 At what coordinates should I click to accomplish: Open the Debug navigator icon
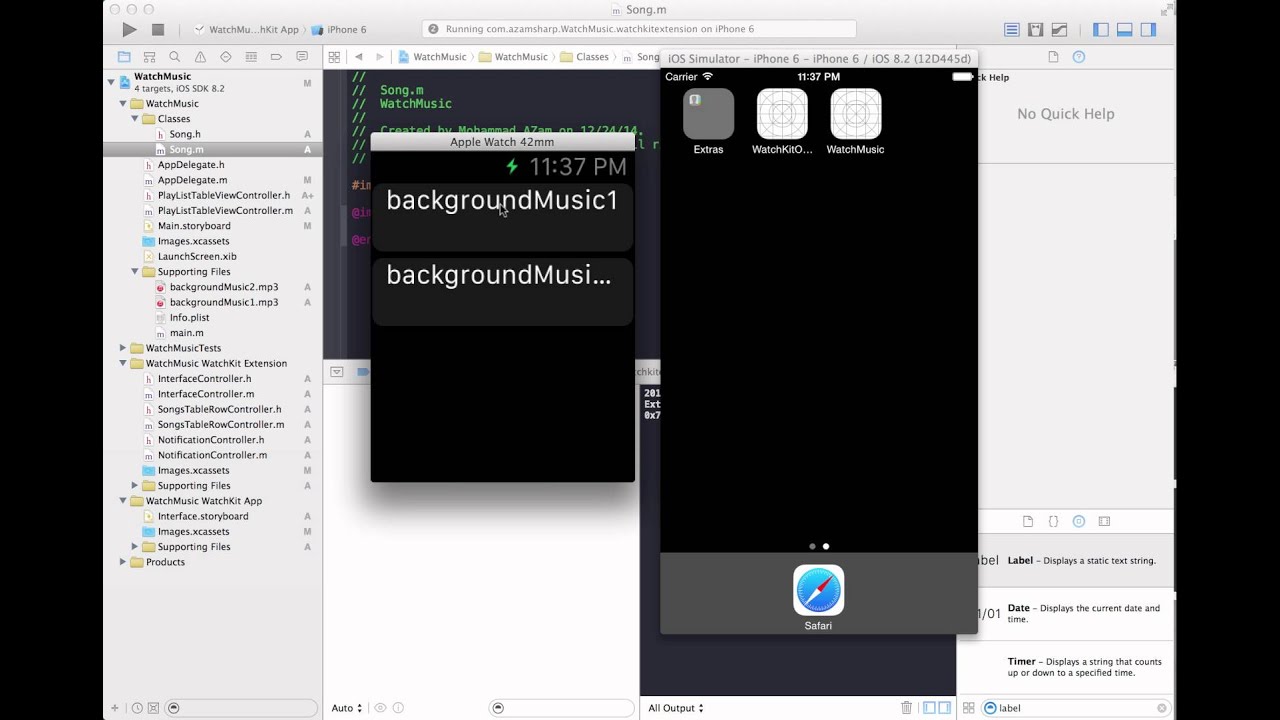(x=251, y=57)
